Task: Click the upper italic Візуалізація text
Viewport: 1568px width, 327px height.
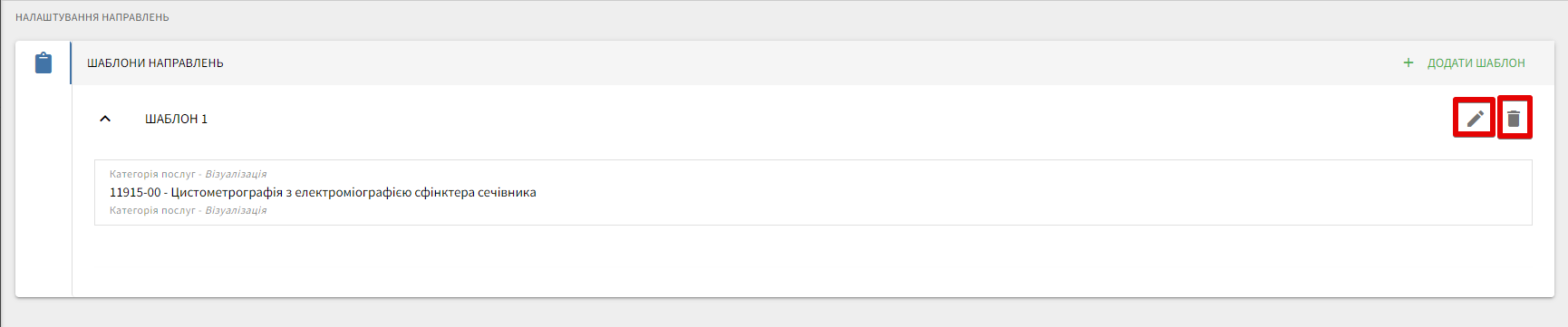Action: click(x=236, y=174)
